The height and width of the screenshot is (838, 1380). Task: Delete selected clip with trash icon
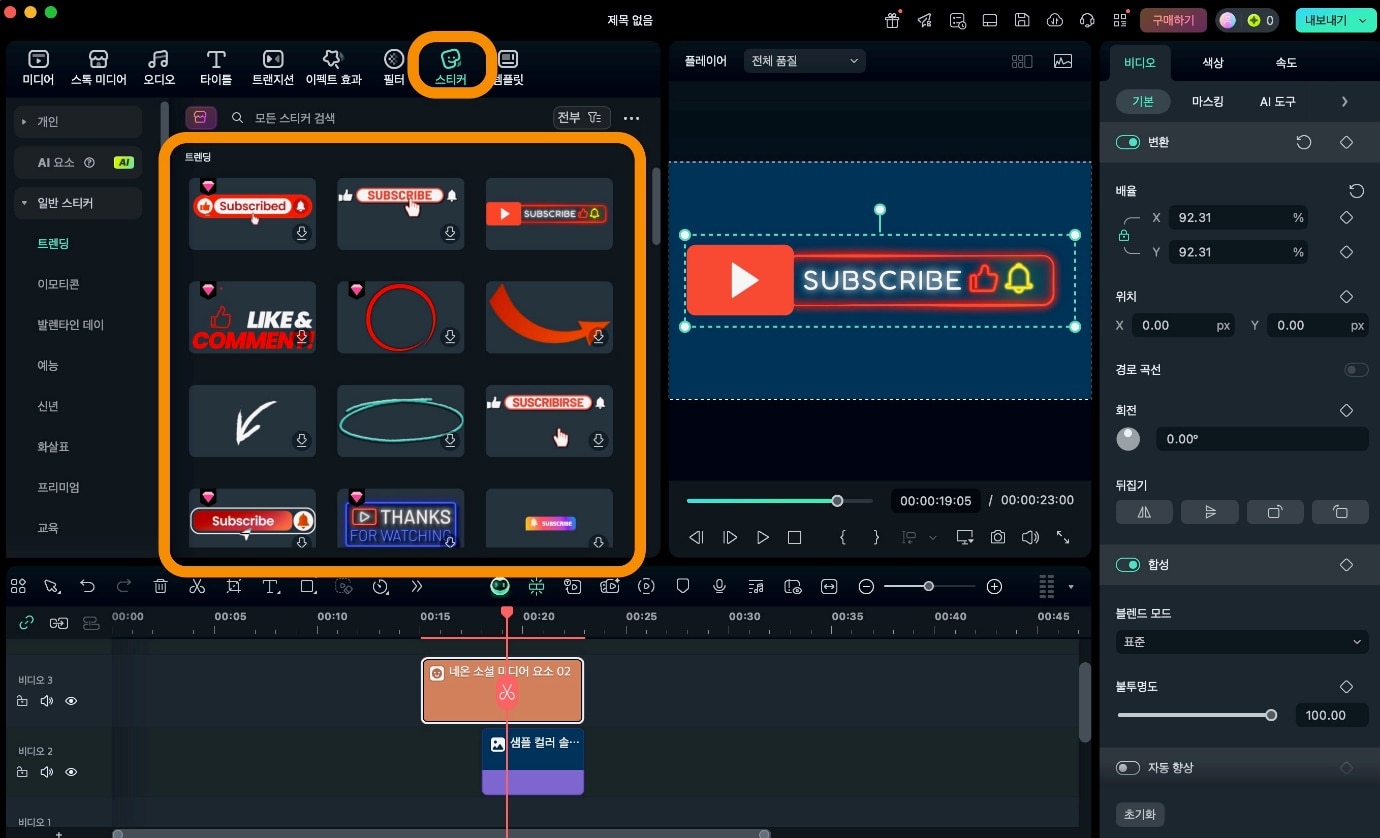coord(160,586)
